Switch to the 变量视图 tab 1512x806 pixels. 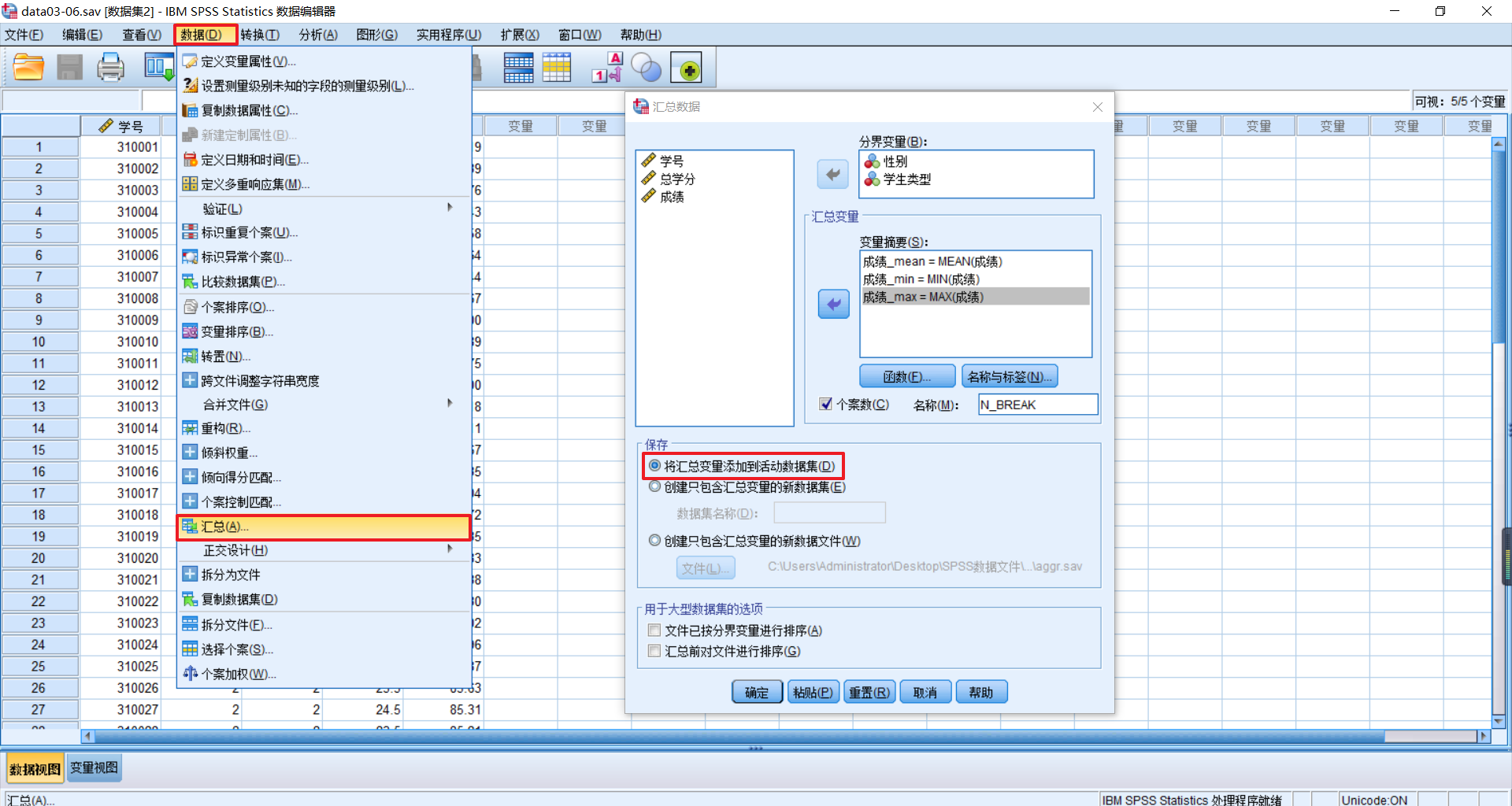tap(94, 767)
